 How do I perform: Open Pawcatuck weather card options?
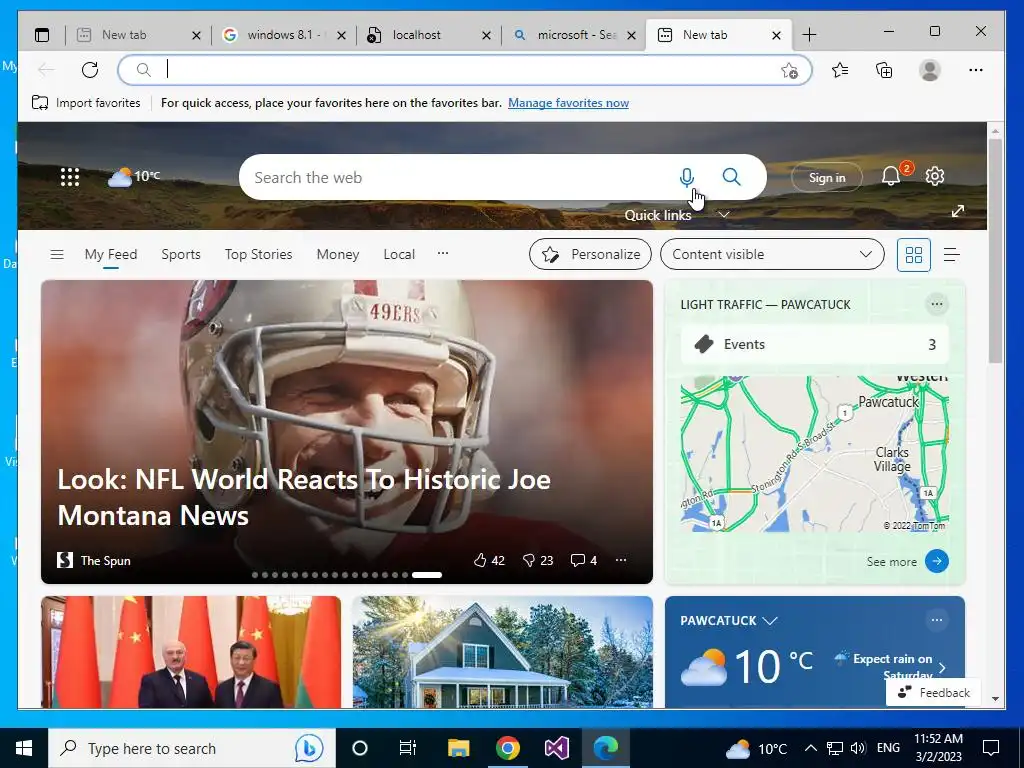(936, 620)
